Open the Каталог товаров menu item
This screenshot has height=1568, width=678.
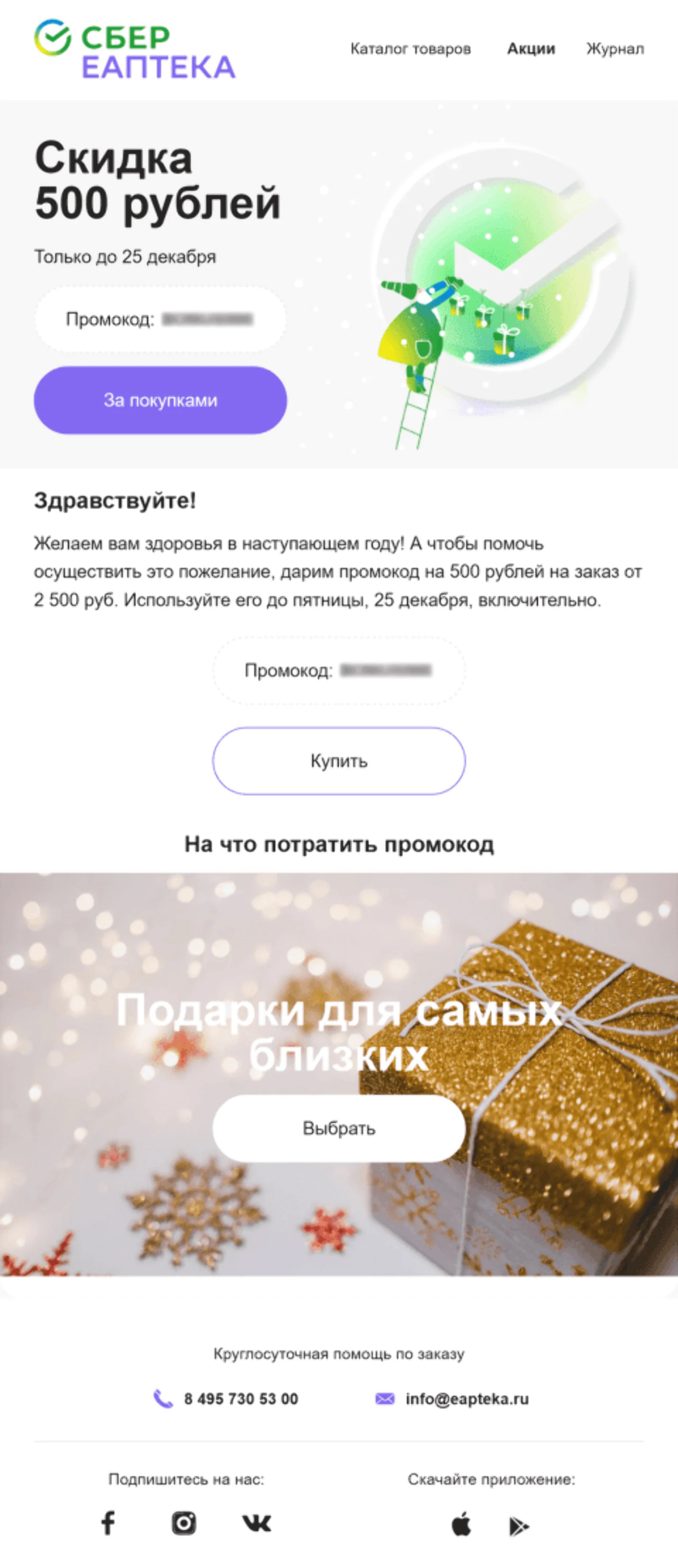click(x=410, y=49)
